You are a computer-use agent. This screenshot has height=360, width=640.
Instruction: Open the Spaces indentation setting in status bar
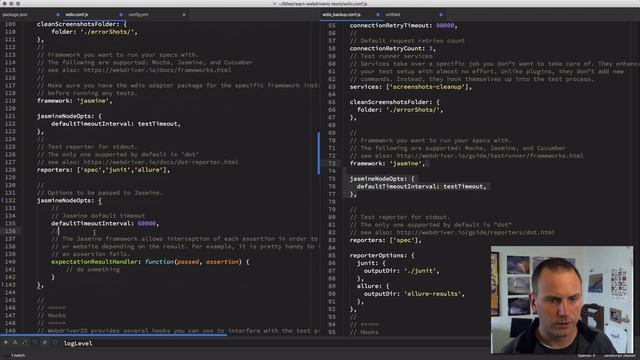tap(586, 356)
